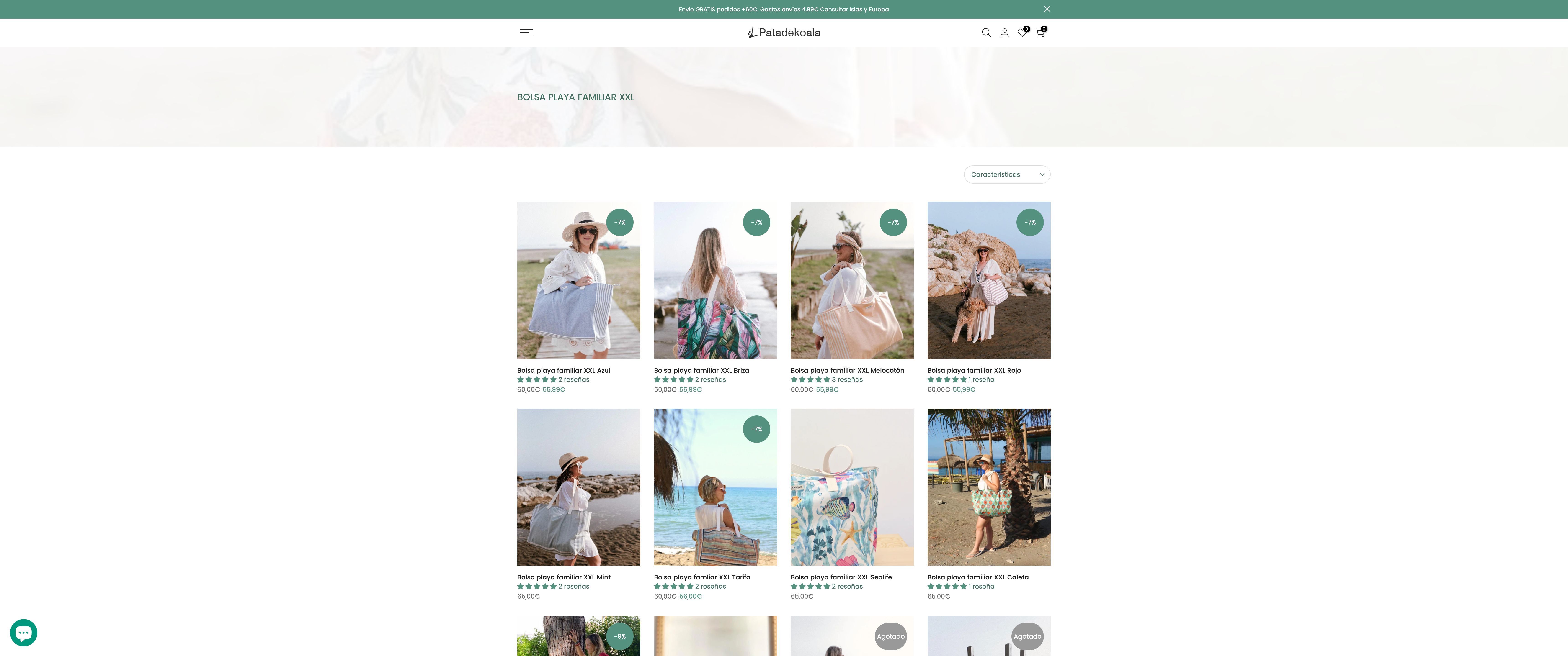Click the star rating of XXL Rojo
Viewport: 1568px width, 656px height.
click(947, 380)
